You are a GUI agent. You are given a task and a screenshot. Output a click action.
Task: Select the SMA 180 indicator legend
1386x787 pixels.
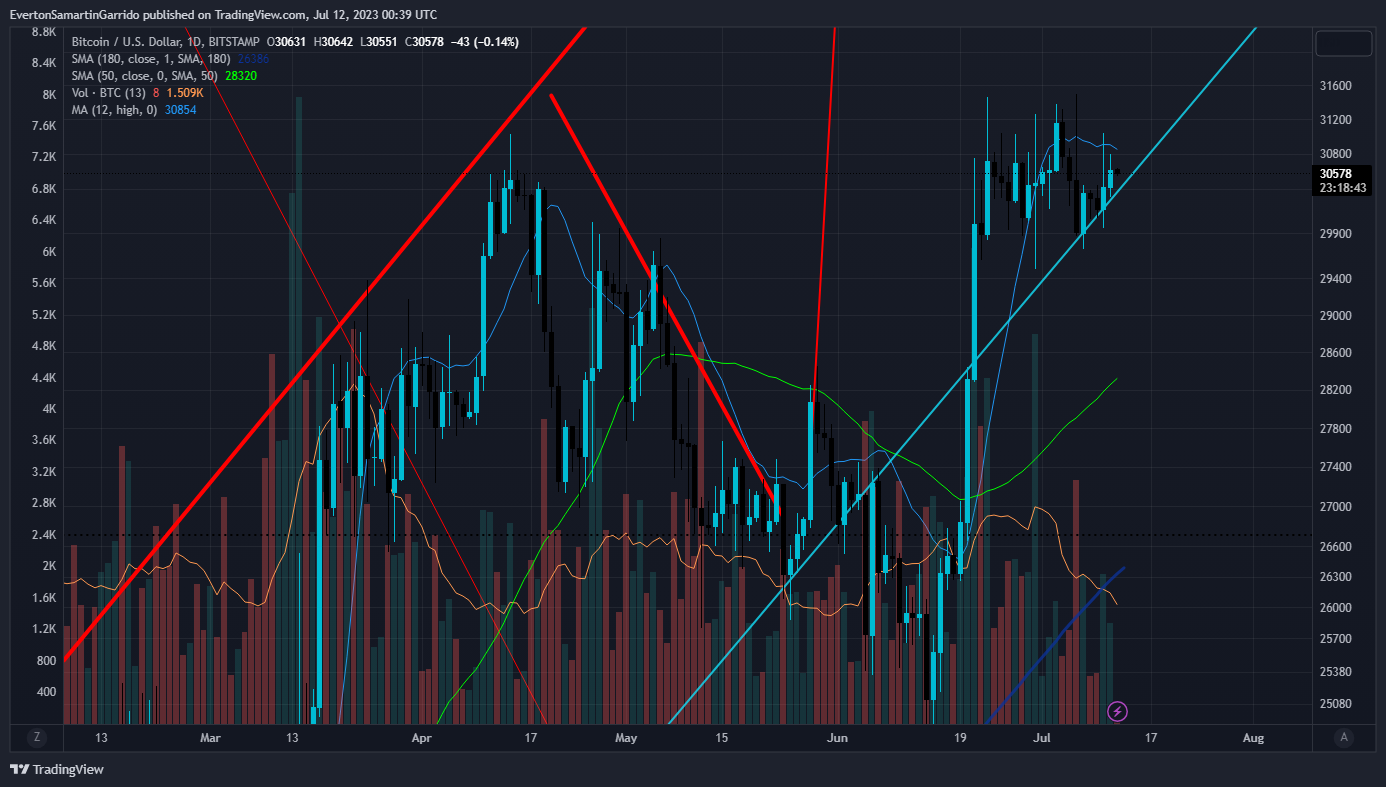tap(151, 59)
